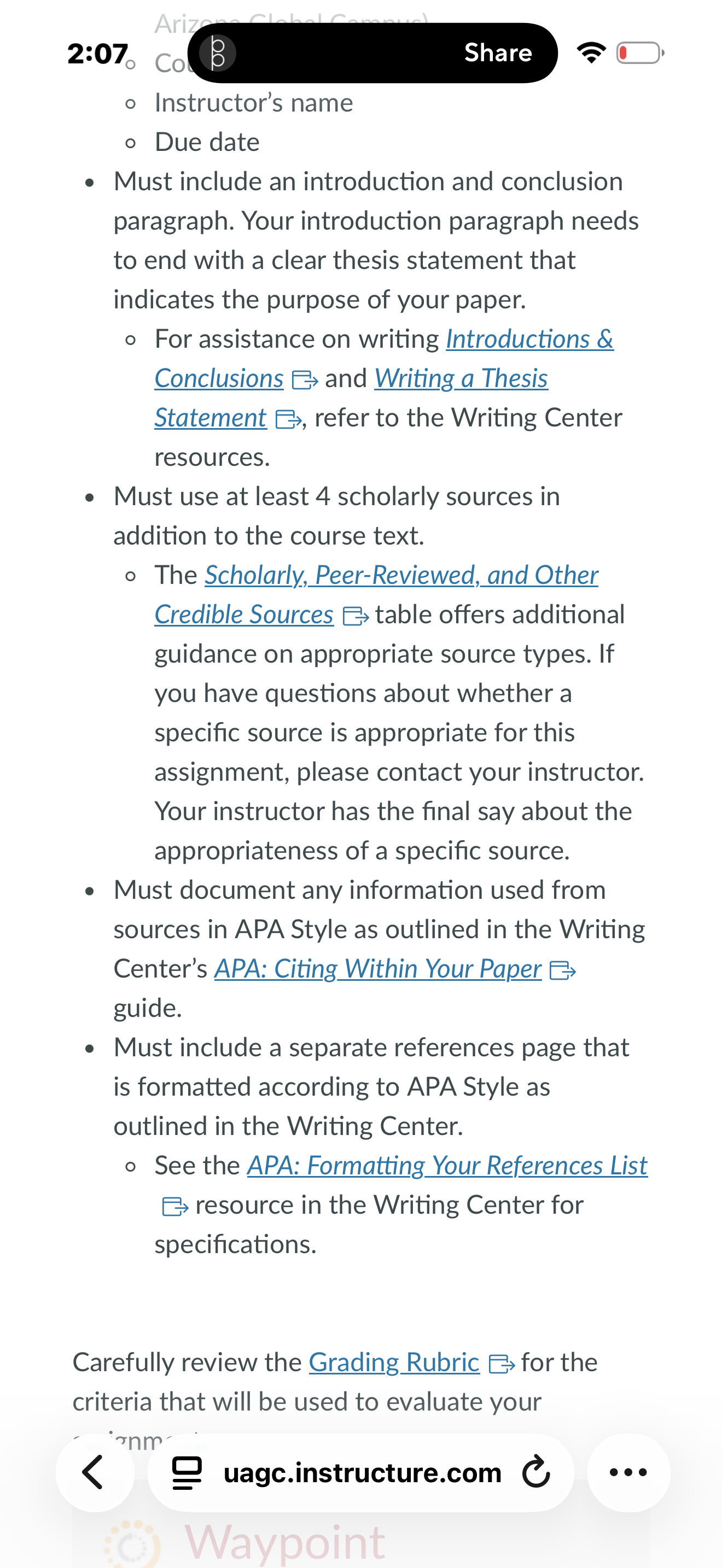Tap the reload page icon
The height and width of the screenshot is (1568, 722).
535,1472
